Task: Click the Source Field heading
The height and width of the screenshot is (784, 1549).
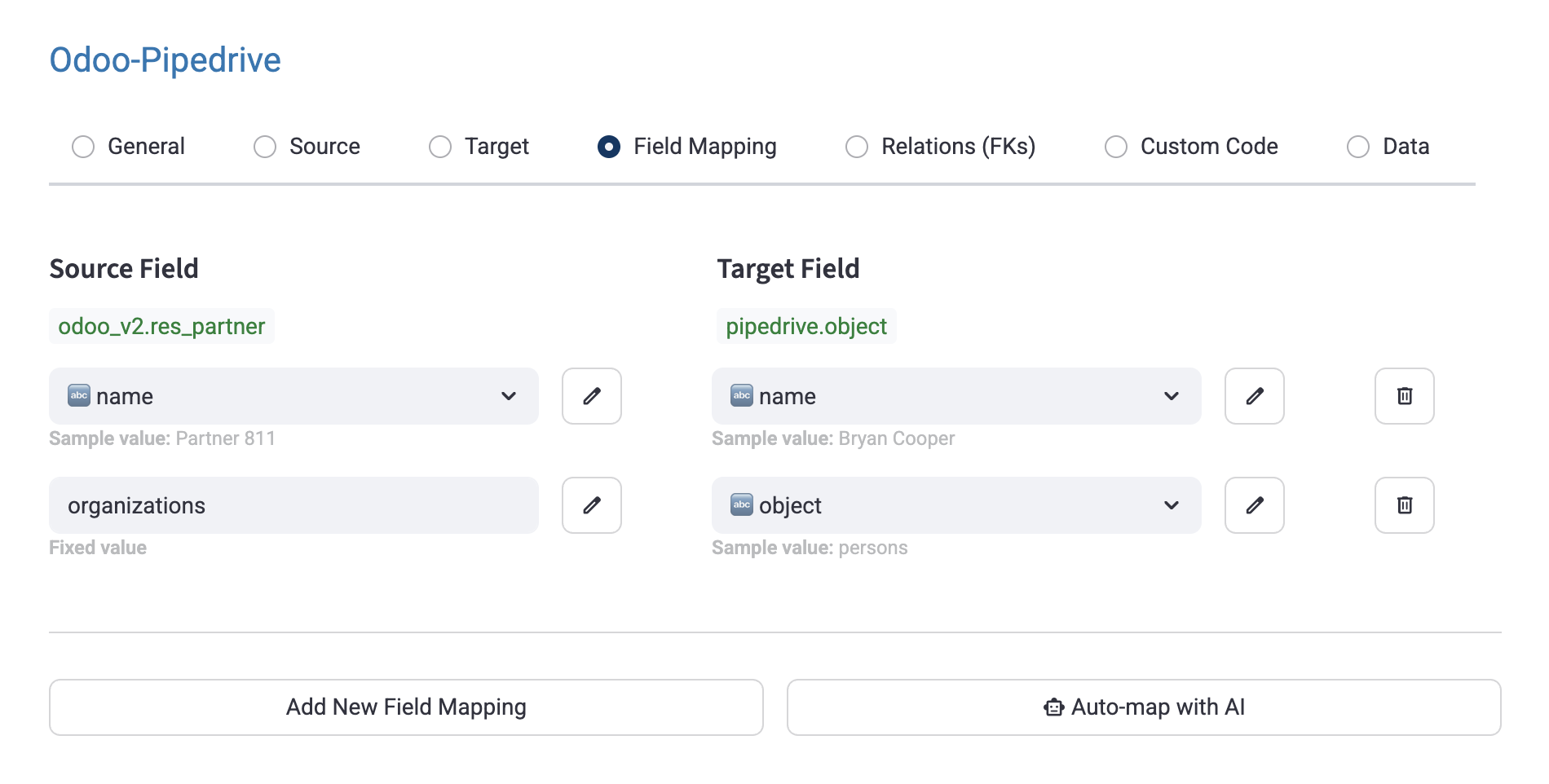Action: click(x=124, y=269)
